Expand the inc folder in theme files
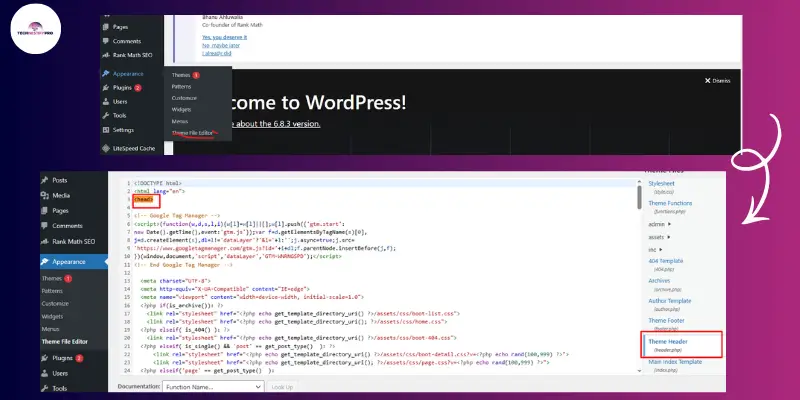The image size is (800, 400). (x=655, y=249)
